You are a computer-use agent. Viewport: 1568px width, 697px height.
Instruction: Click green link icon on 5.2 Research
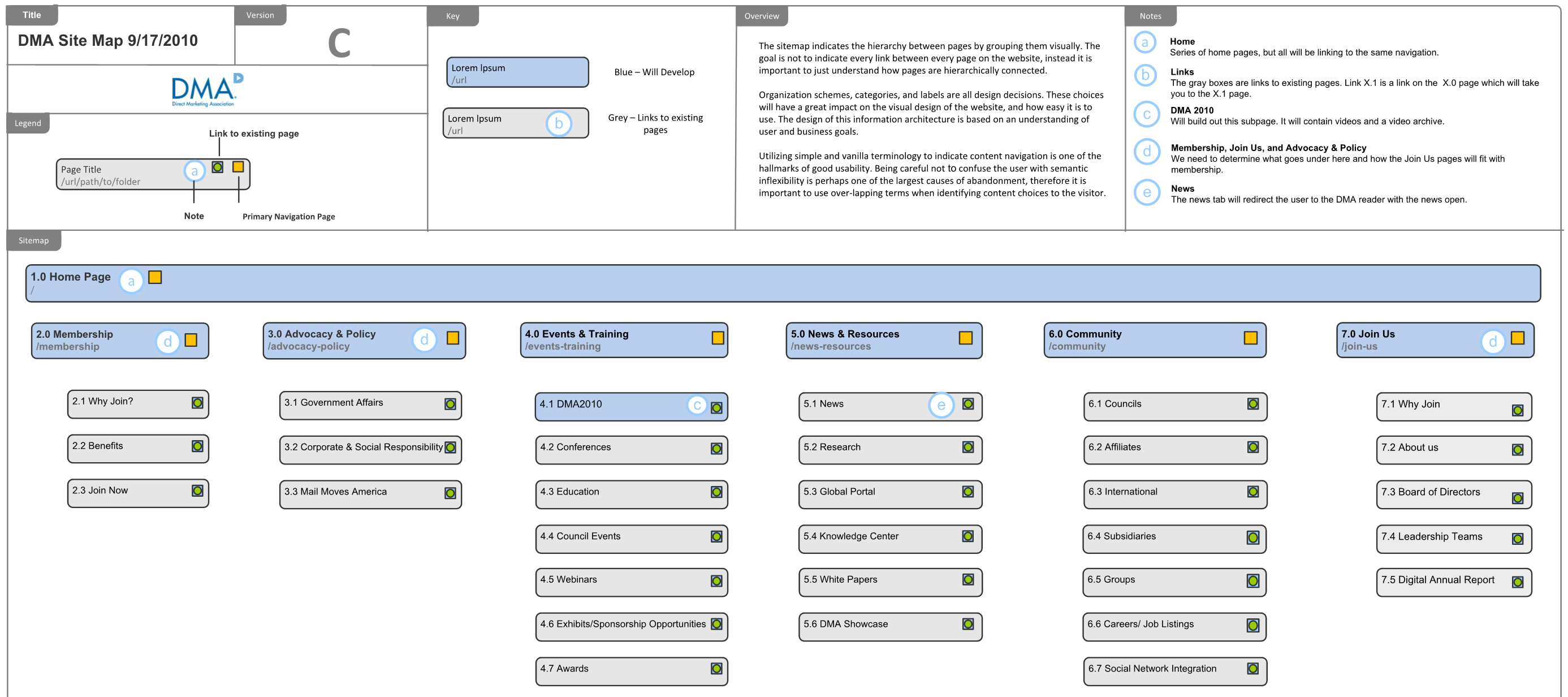tap(968, 447)
